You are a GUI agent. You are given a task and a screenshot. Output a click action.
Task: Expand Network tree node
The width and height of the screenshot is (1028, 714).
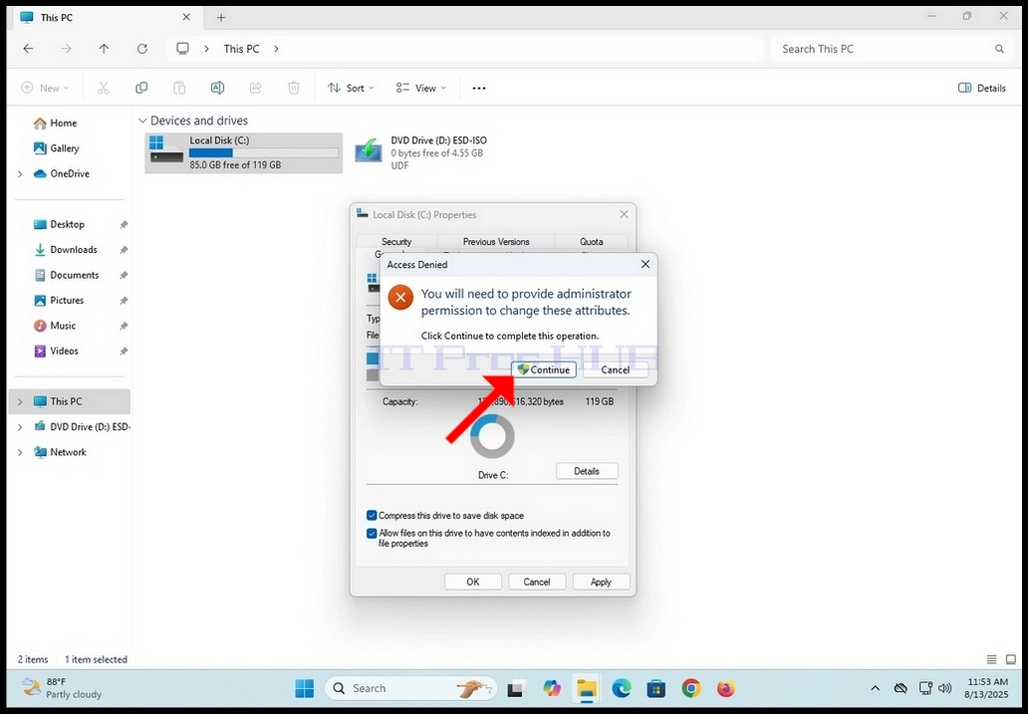[x=20, y=452]
